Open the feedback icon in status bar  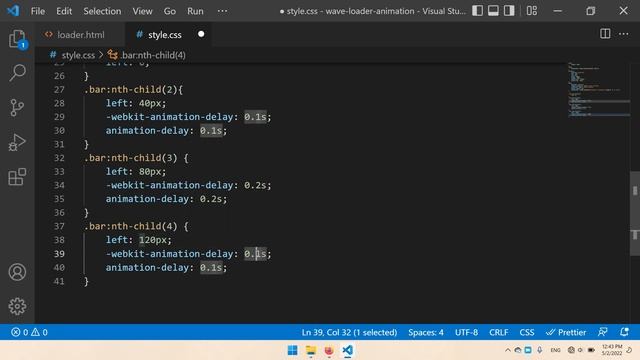tap(603, 332)
